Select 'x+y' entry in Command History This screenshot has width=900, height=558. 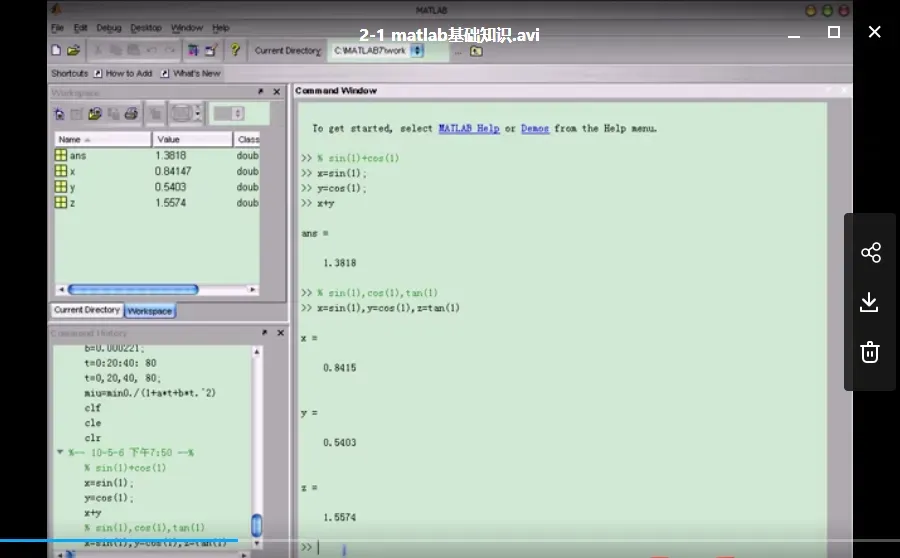click(x=92, y=513)
